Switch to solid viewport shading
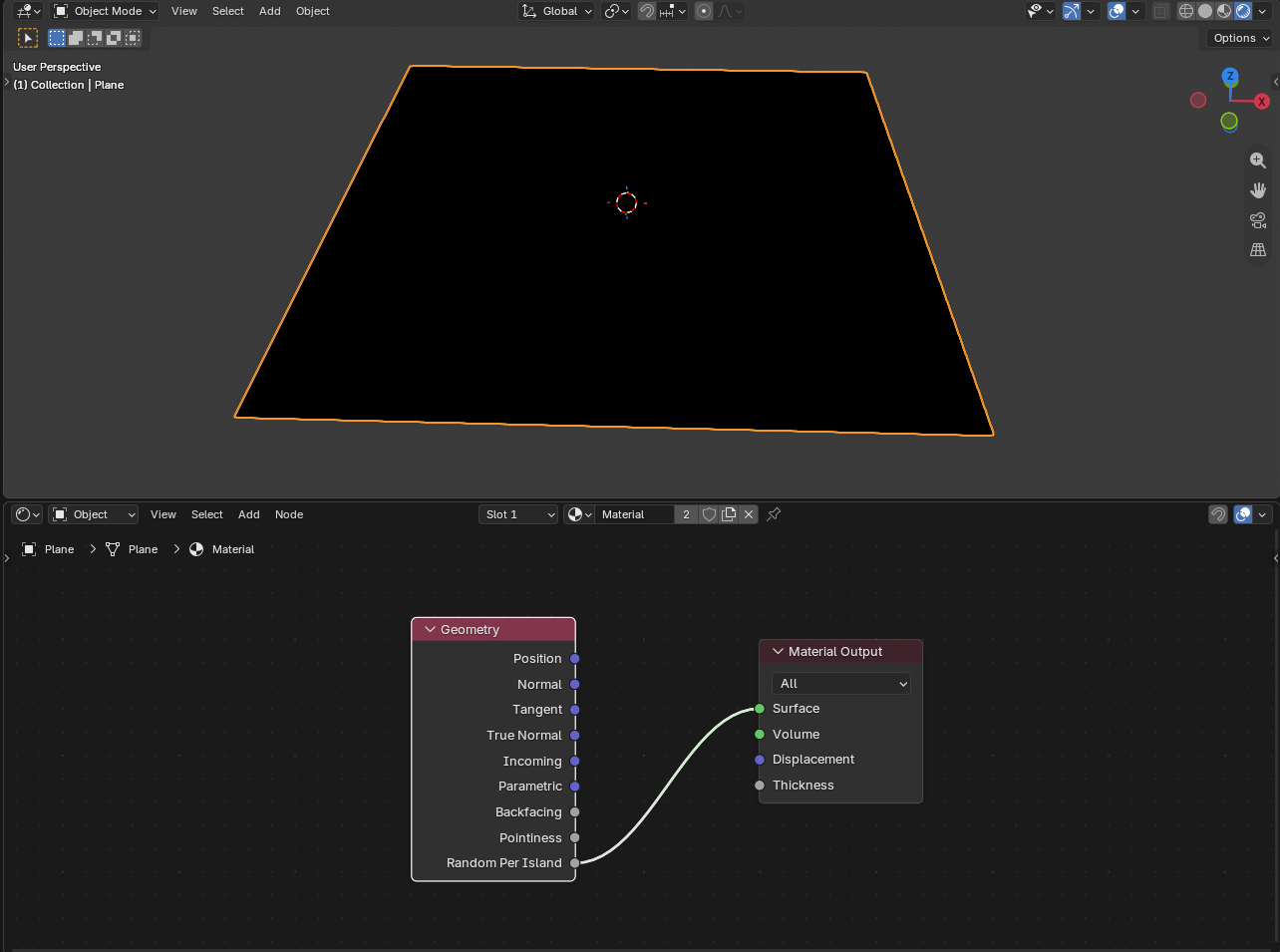Screen dimensions: 1280x952 [x=1205, y=11]
